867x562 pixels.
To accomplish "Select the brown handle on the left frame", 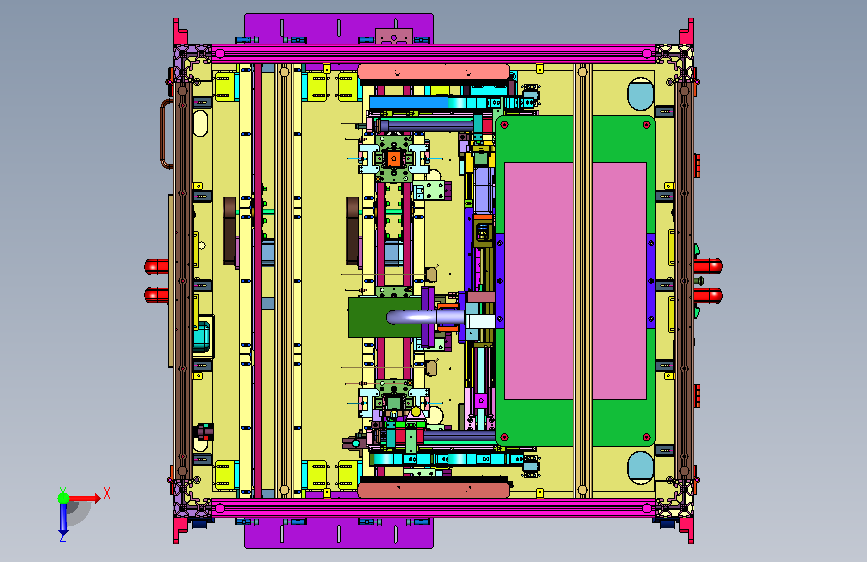I will (x=165, y=134).
